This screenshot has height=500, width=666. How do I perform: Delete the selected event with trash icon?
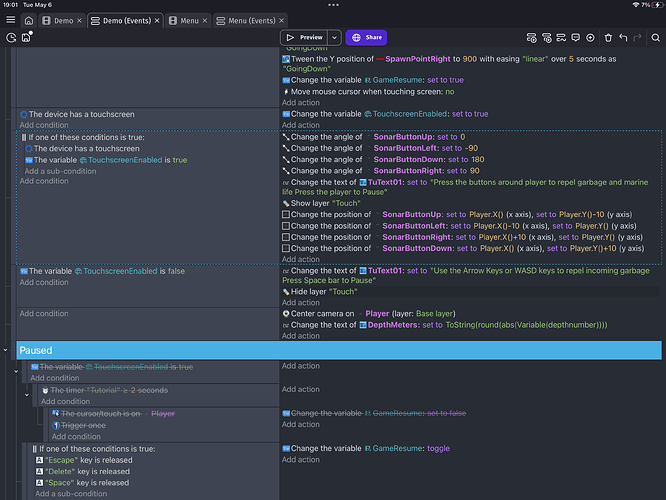click(x=608, y=38)
